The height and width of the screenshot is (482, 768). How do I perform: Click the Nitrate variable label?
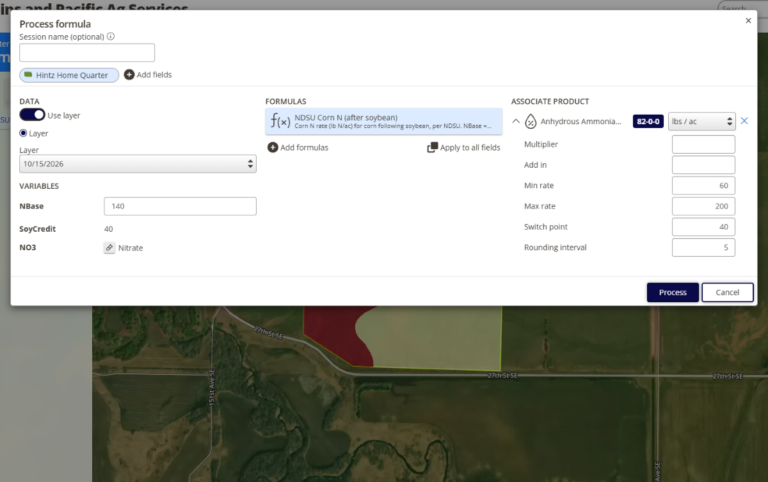130,248
